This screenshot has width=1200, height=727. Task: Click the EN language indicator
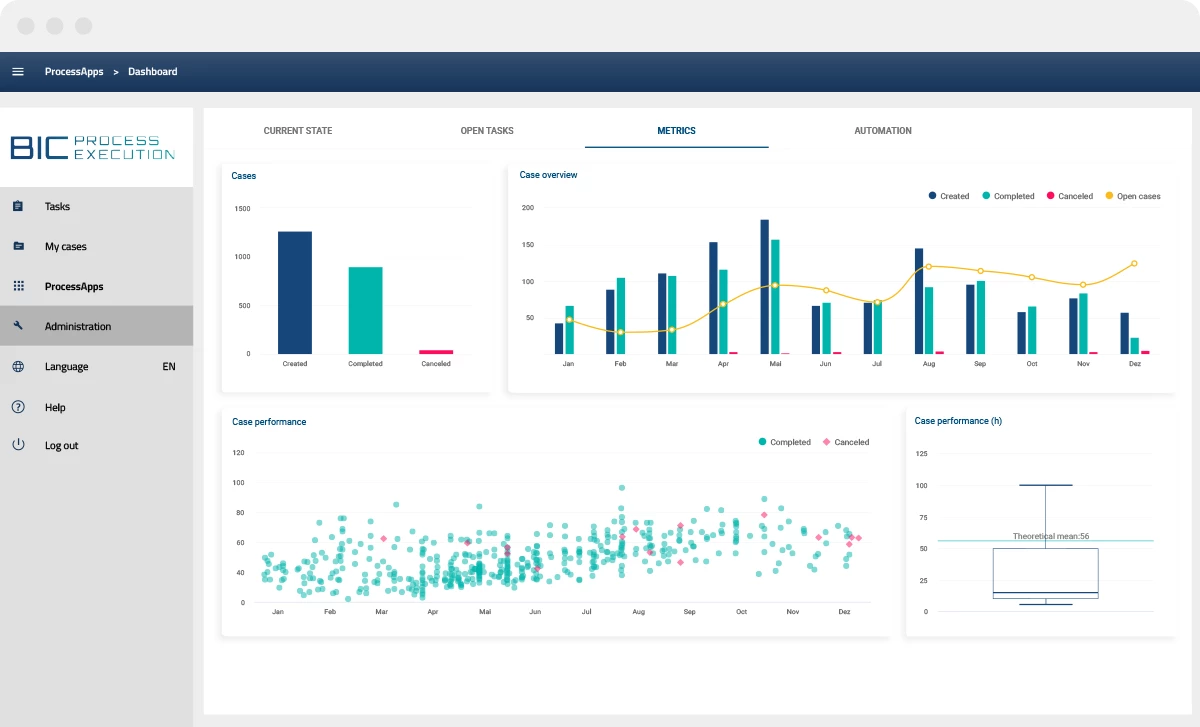169,367
